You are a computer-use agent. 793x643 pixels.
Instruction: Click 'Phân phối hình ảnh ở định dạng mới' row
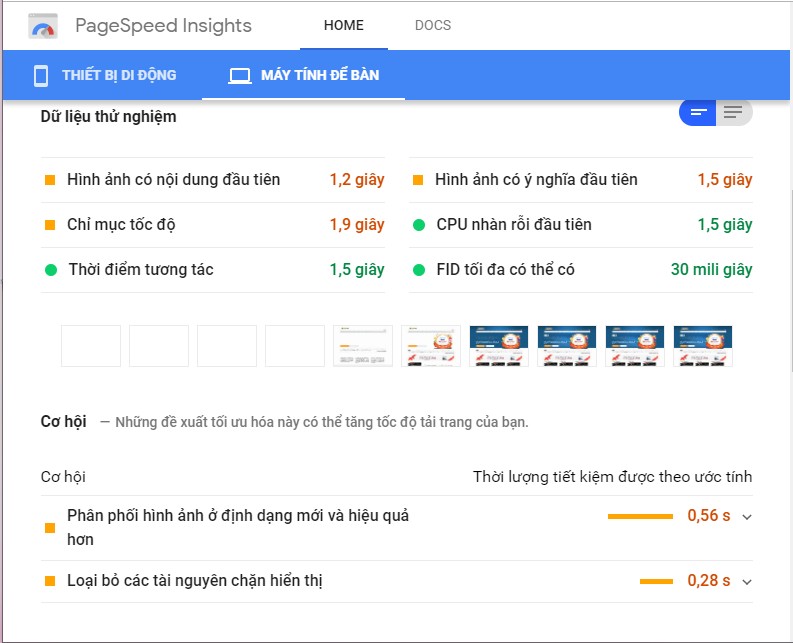click(x=396, y=528)
